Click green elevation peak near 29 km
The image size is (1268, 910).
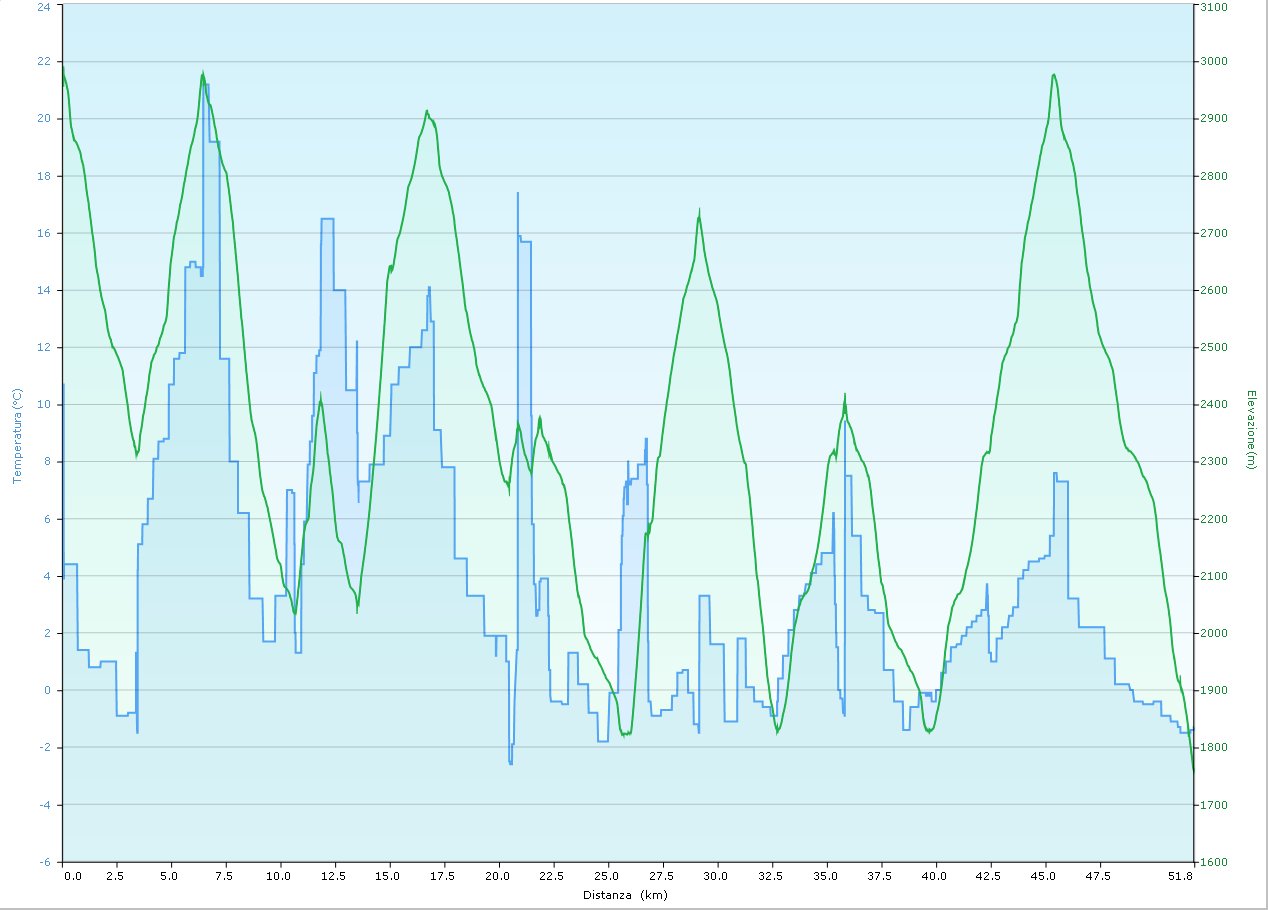click(699, 212)
